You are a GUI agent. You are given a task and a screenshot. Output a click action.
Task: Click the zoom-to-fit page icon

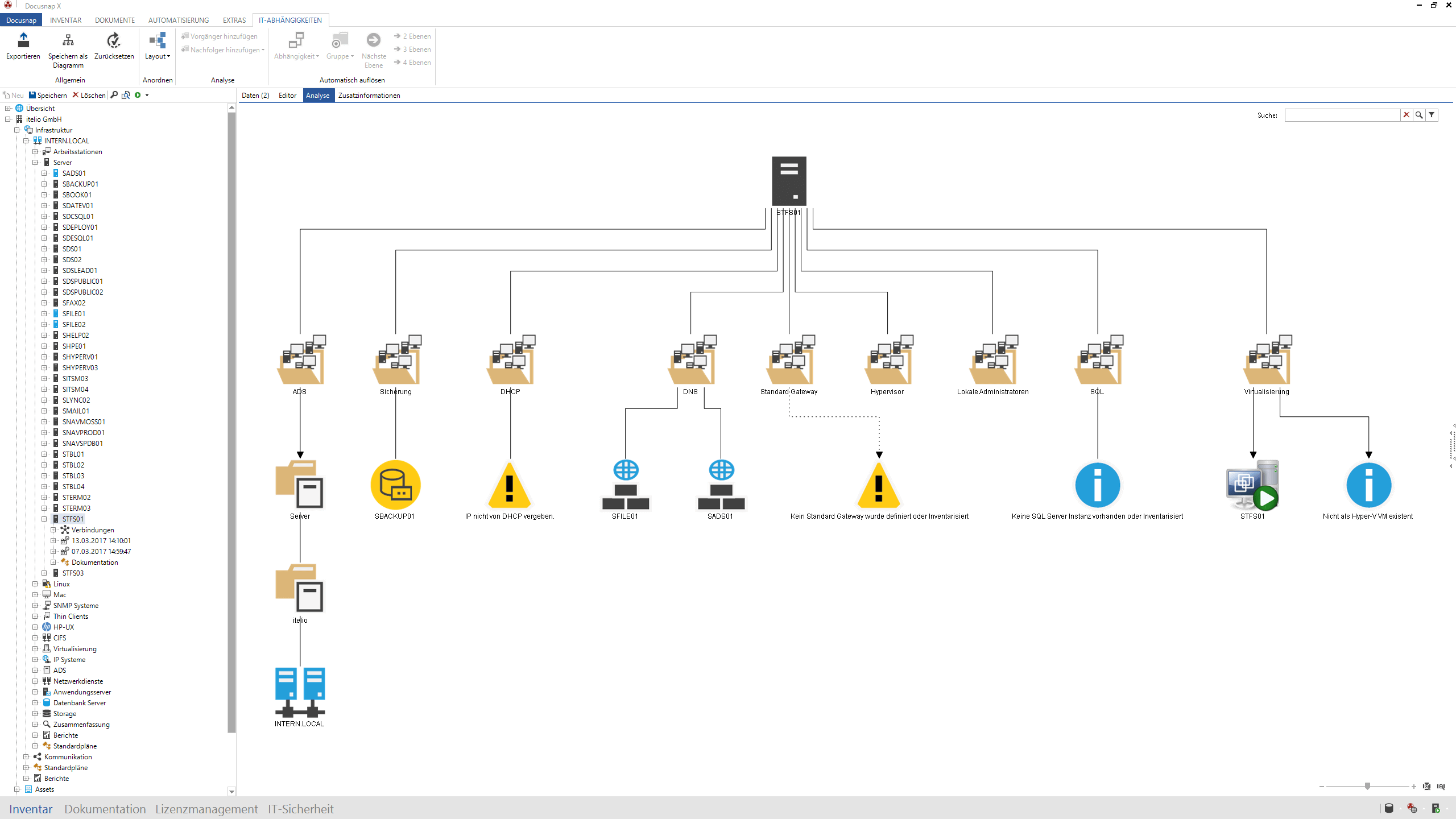point(1426,786)
